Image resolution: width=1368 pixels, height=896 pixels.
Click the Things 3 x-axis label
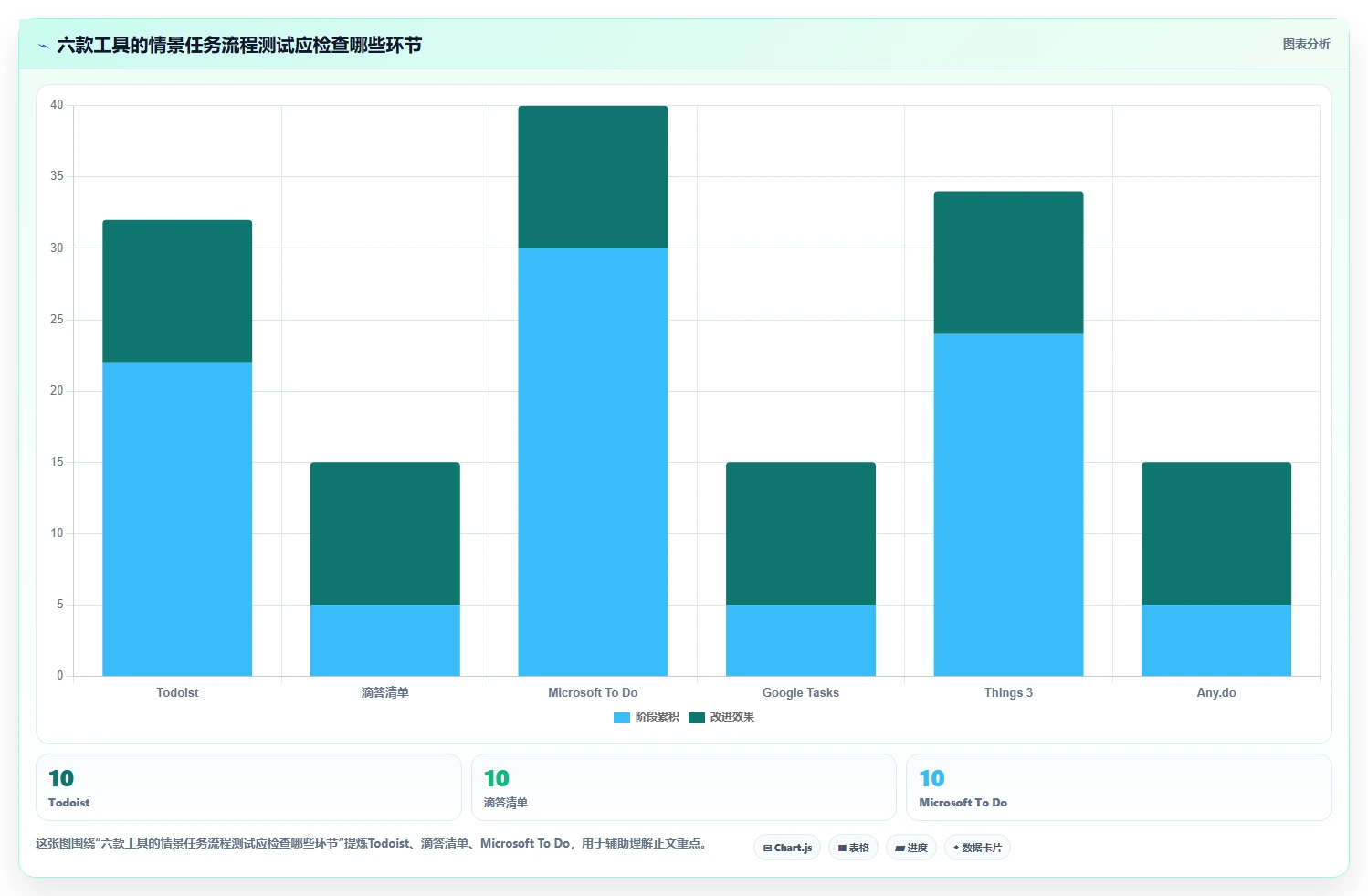[1008, 692]
